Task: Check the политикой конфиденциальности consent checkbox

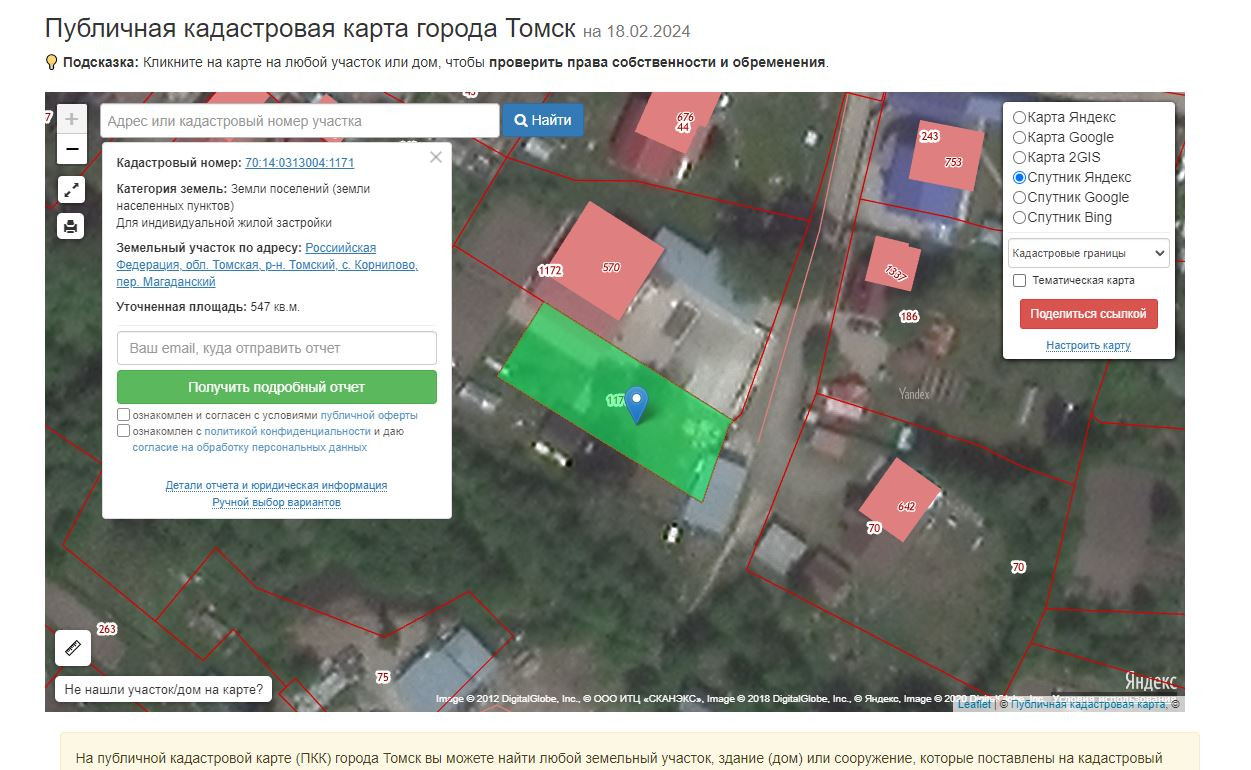Action: 123,431
